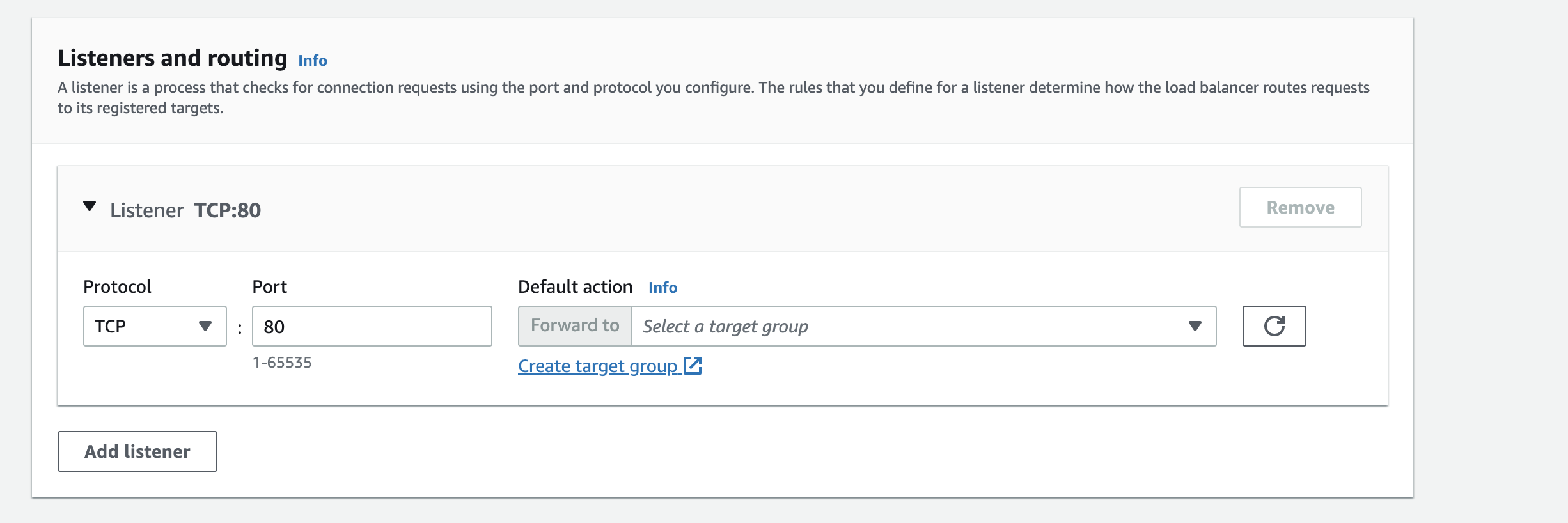Click the Info link next to Default action

point(663,287)
